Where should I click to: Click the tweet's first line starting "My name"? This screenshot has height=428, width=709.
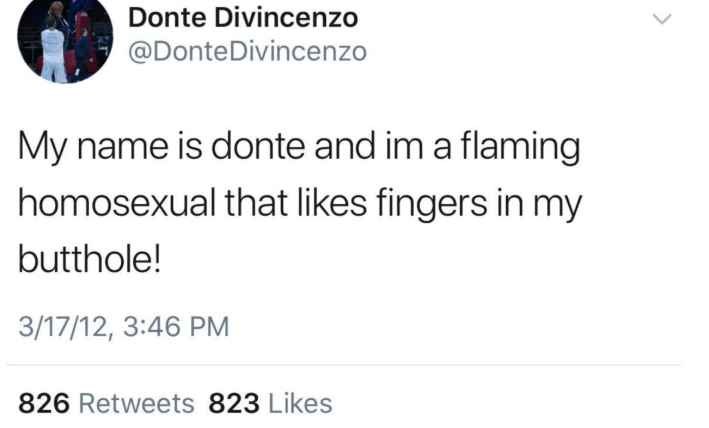click(300, 150)
